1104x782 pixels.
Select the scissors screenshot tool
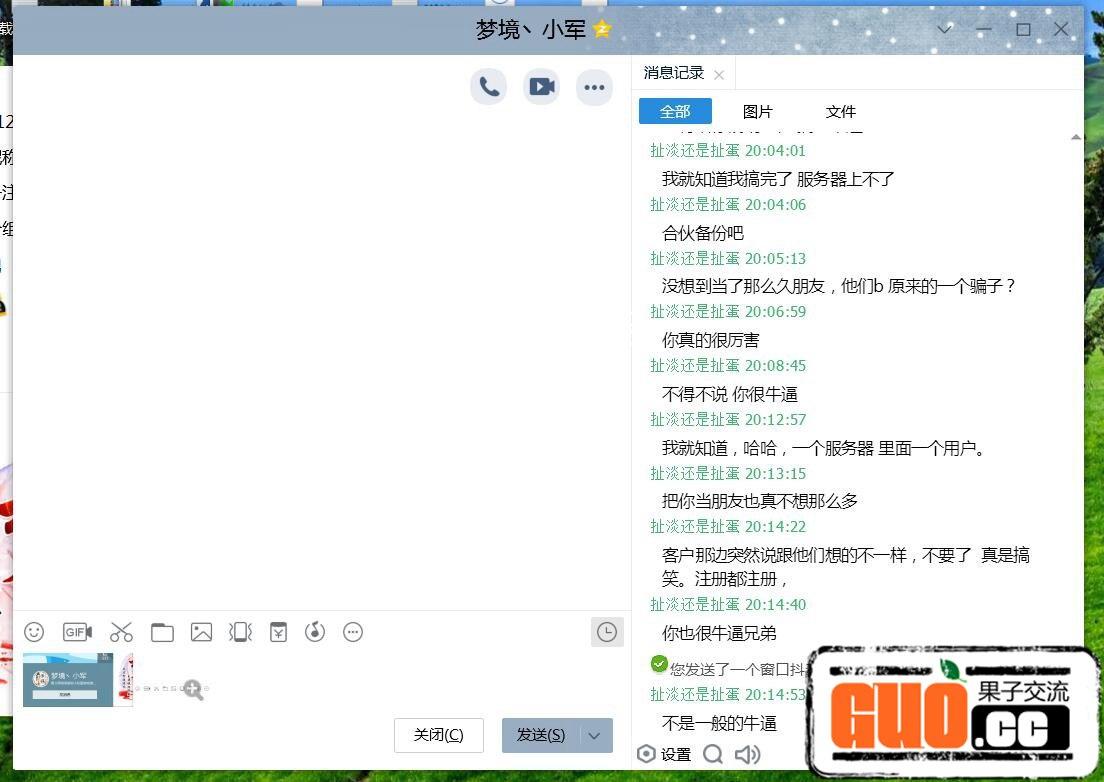[121, 632]
